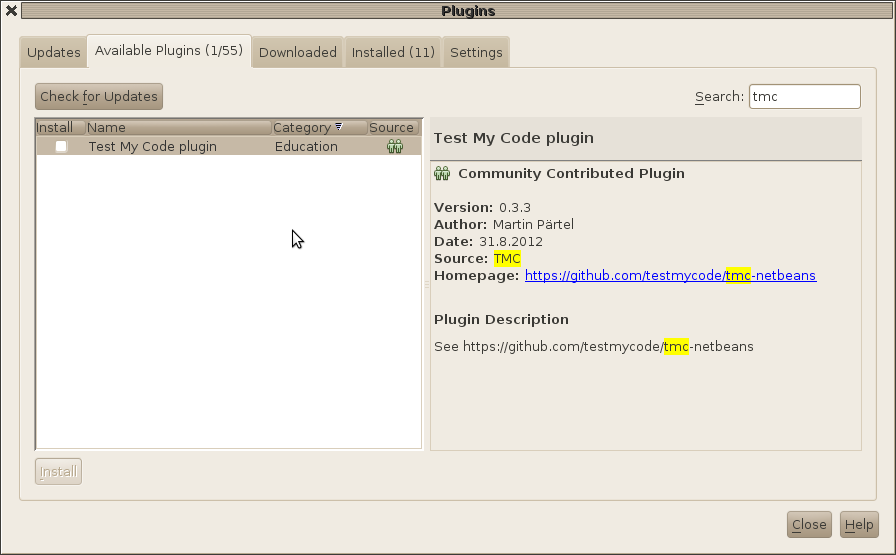Click the Install column header
Screen dimensions: 896x555
click(x=60, y=127)
